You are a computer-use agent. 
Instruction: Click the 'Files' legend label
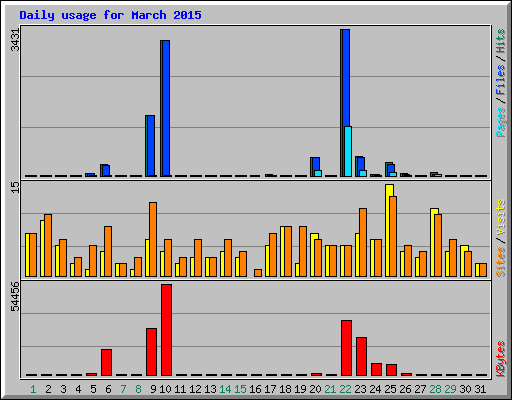point(501,80)
